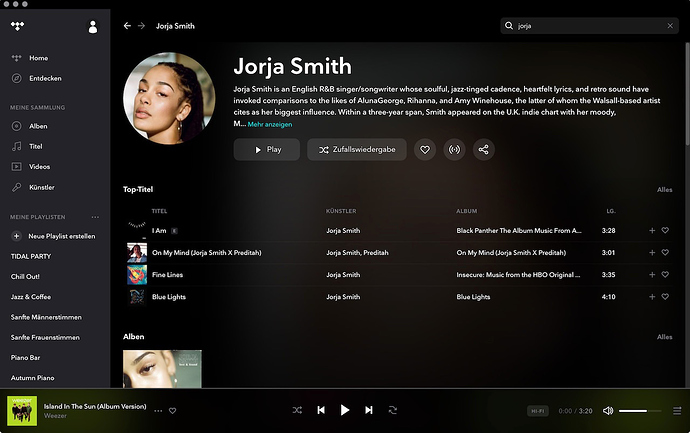Click Neue Playlist erstellen

click(53, 236)
